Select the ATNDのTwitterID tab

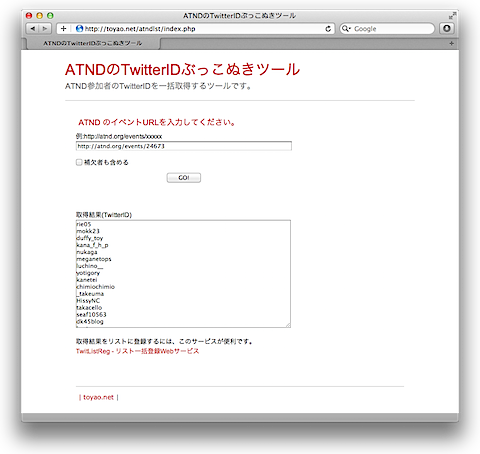click(x=93, y=43)
